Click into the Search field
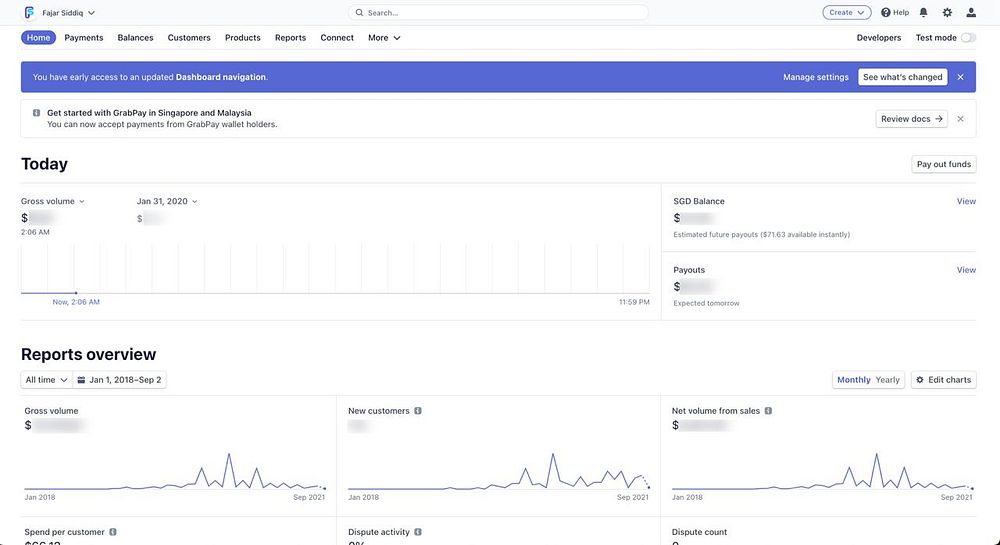1000x545 pixels. [x=500, y=13]
